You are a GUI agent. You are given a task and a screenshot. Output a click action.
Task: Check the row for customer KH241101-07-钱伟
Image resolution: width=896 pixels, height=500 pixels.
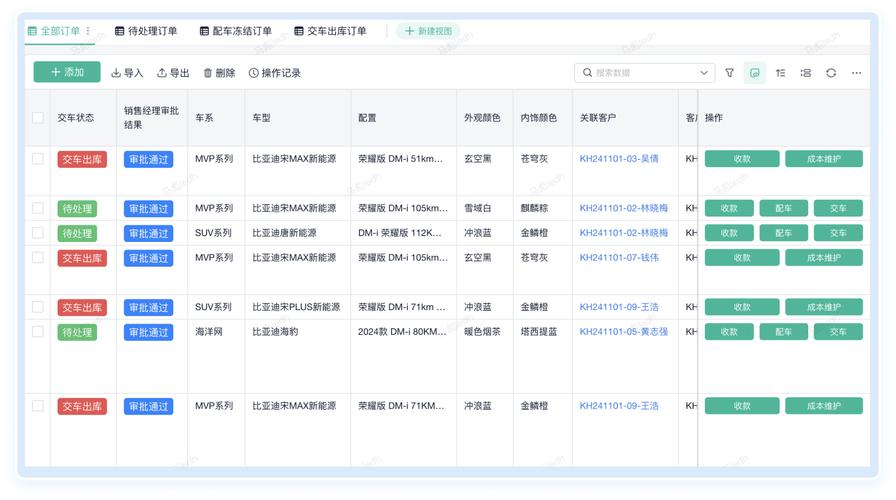coord(38,258)
